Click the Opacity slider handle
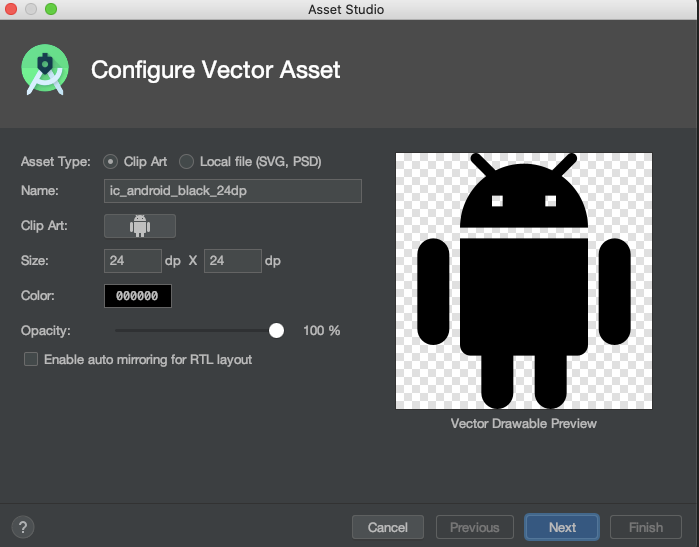 pyautogui.click(x=276, y=330)
